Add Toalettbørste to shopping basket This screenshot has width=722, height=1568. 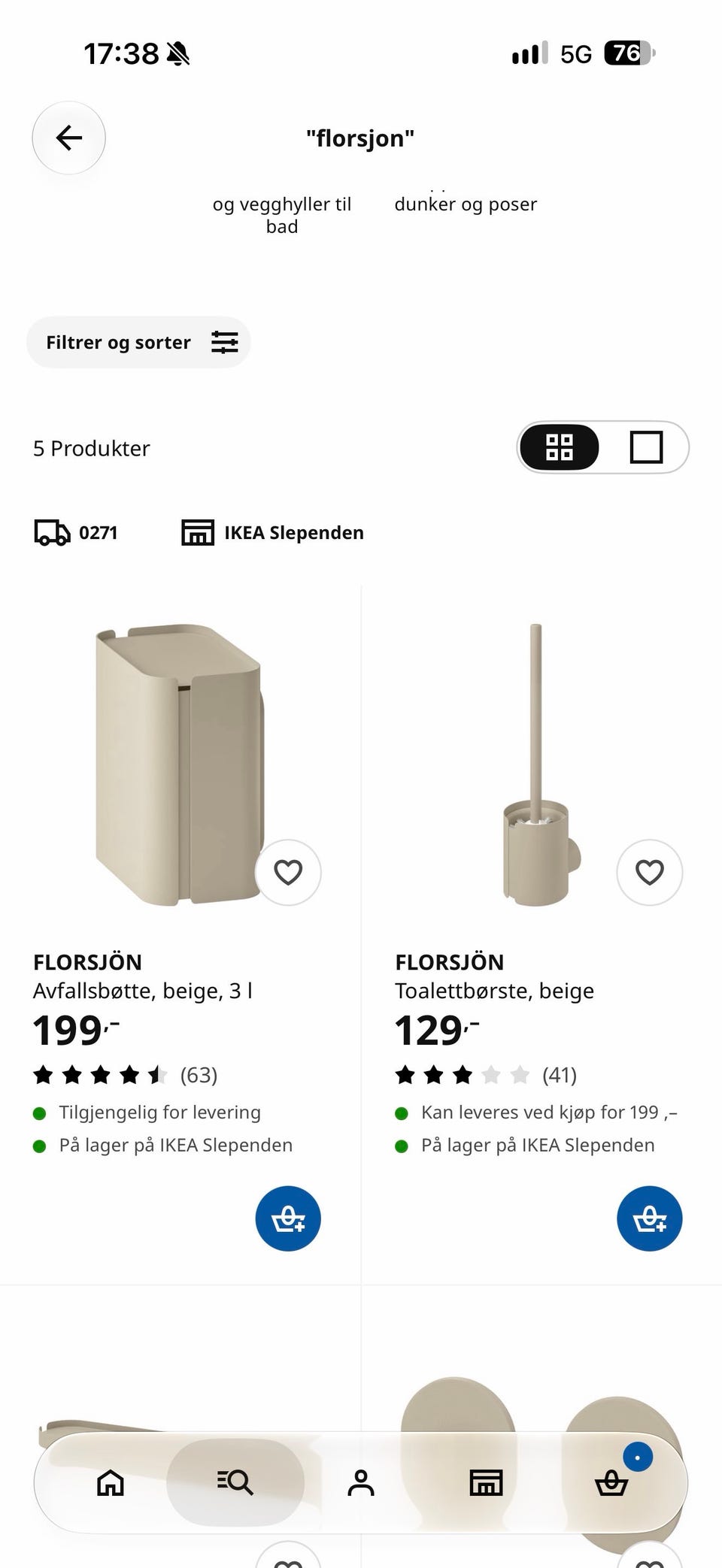pos(650,1218)
